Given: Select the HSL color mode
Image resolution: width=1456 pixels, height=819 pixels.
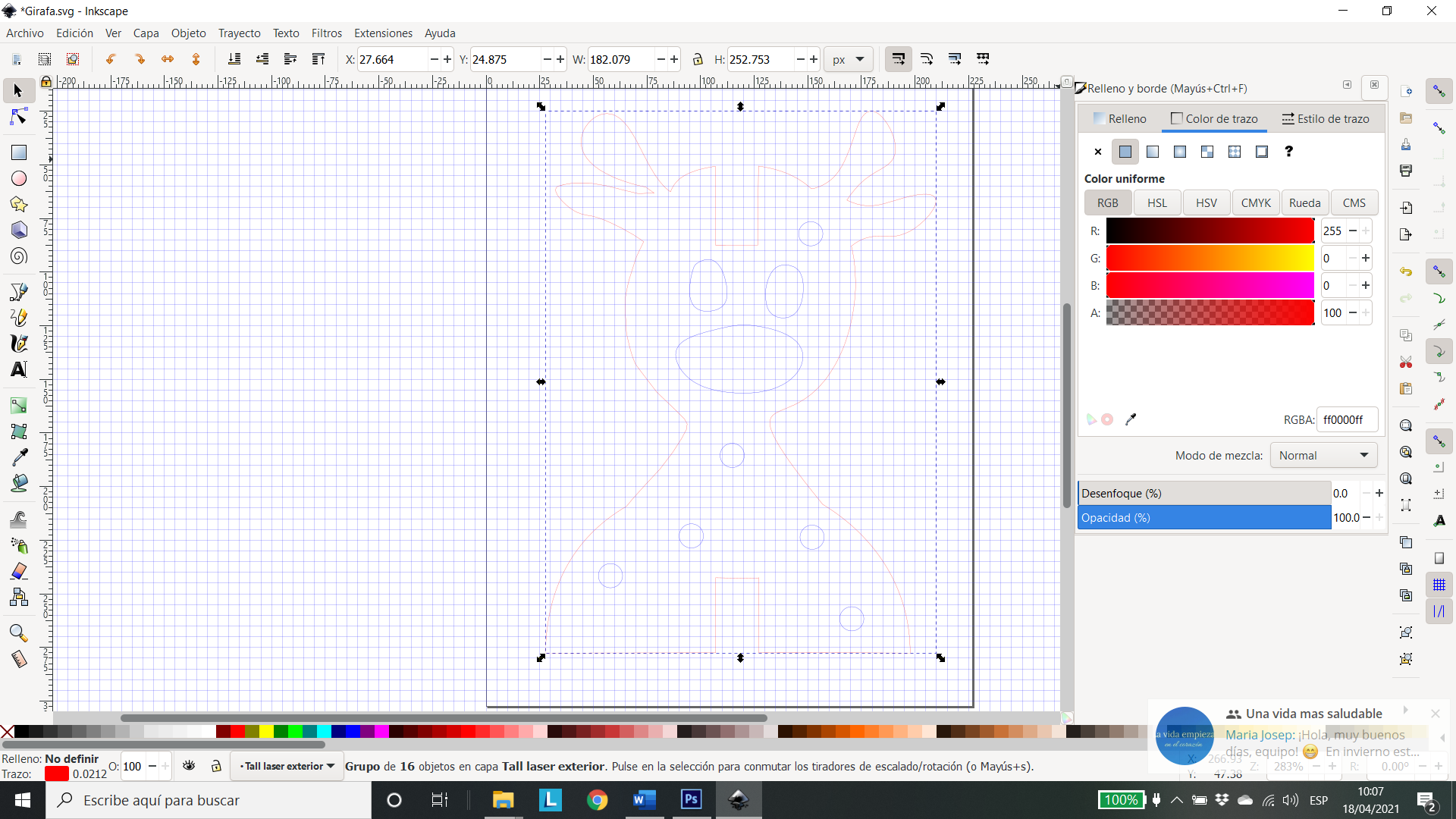Looking at the screenshot, I should [x=1156, y=203].
